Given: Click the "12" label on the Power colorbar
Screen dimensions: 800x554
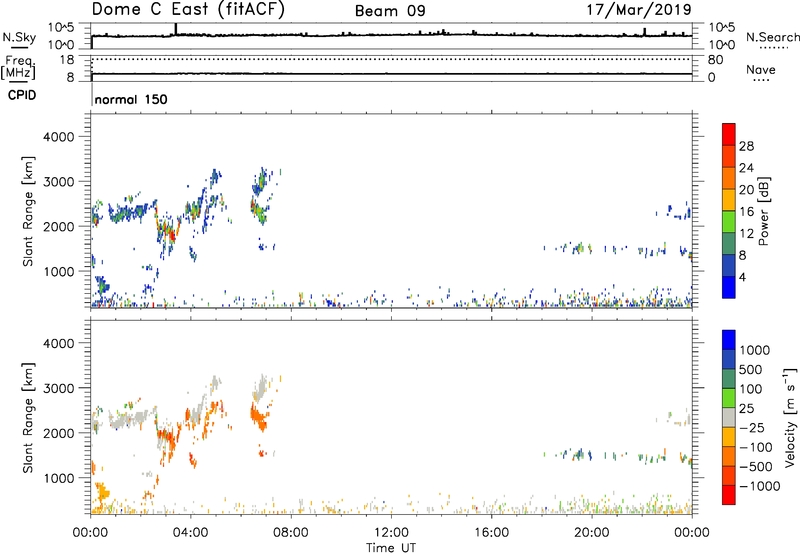Looking at the screenshot, I should point(746,234).
